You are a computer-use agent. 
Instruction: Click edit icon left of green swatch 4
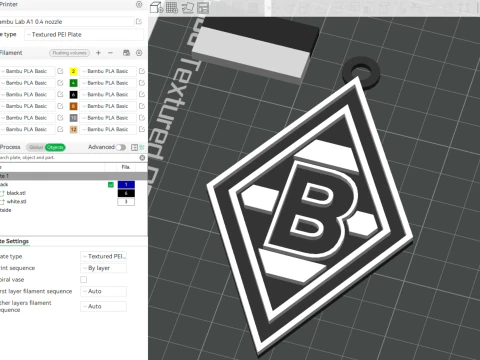60,83
